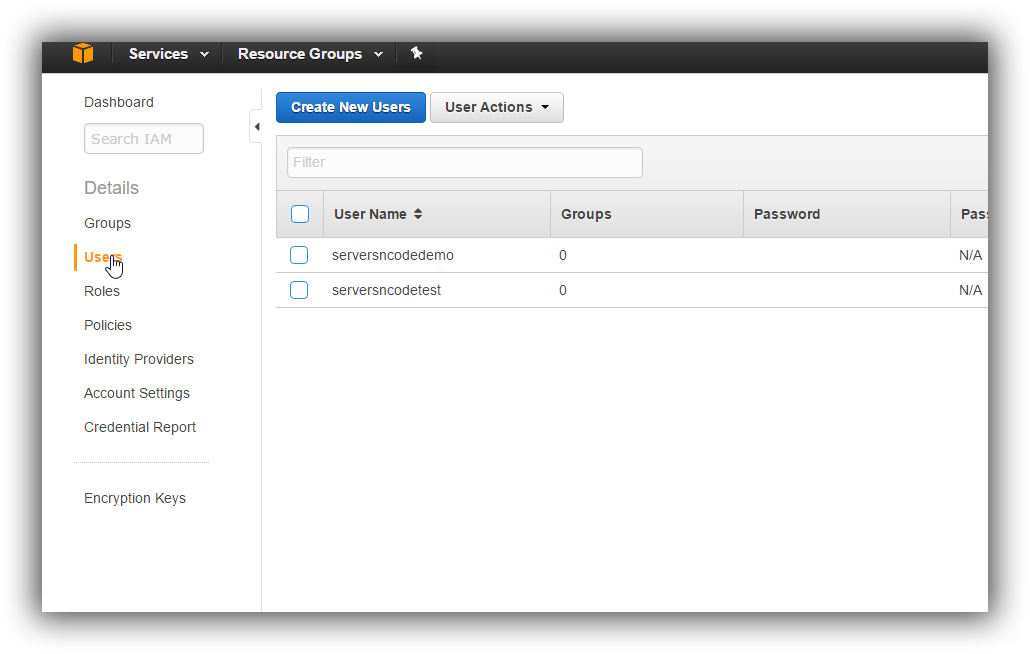Viewport: 1030px width, 654px height.
Task: Click groups count 0 for serversncodedemo
Action: point(563,255)
